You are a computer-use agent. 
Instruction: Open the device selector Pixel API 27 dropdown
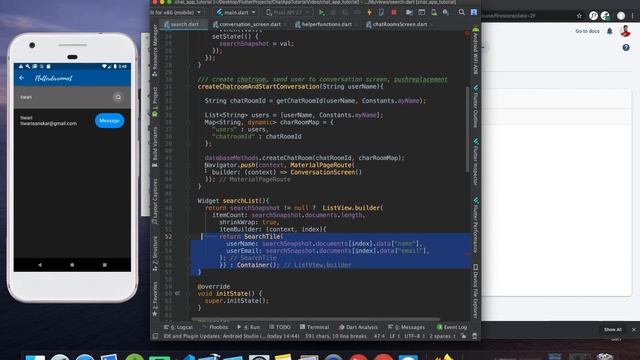pos(288,13)
